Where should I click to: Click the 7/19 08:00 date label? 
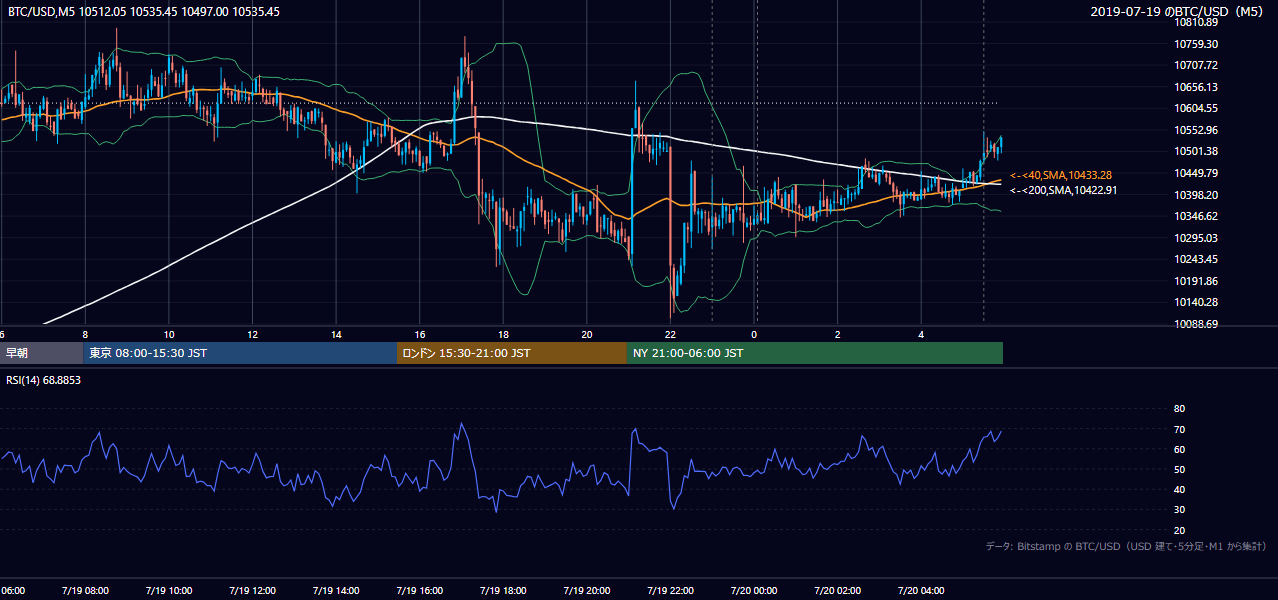85,591
